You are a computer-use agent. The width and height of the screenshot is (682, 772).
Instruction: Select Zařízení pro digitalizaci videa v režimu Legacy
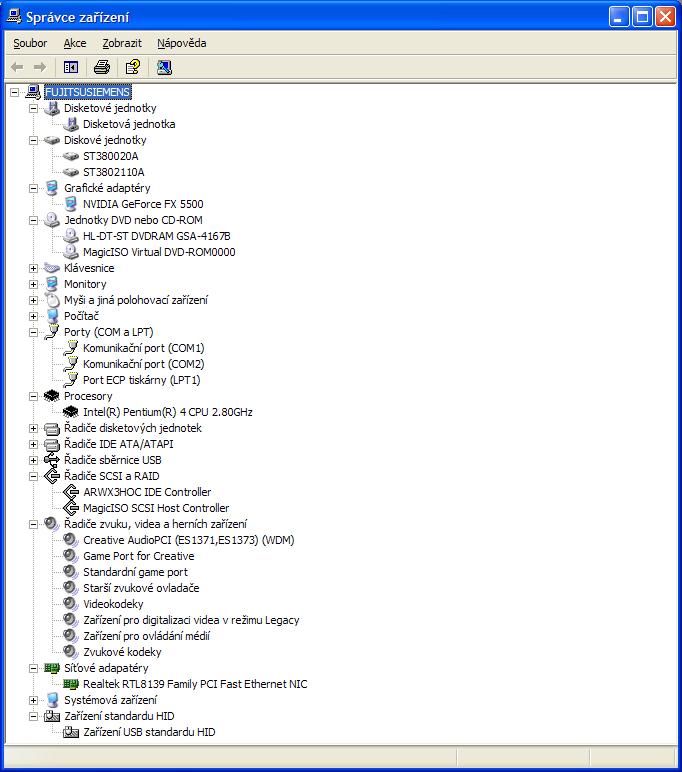191,620
